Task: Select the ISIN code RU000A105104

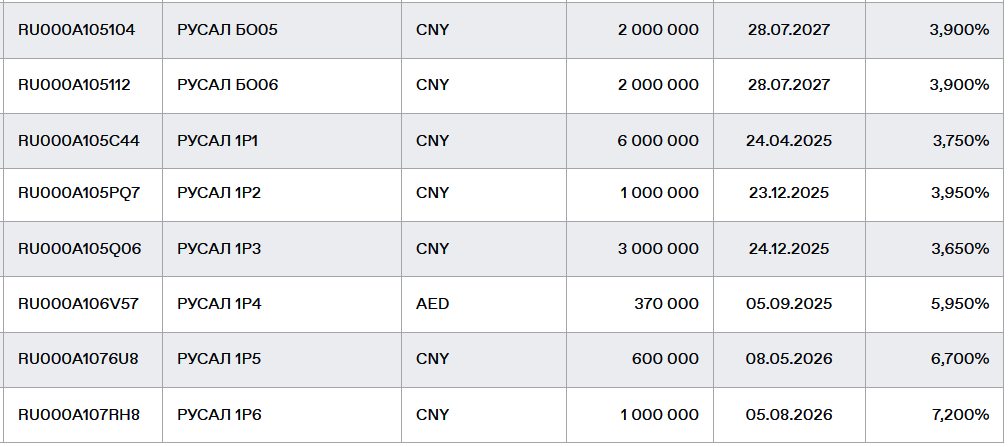Action: (76, 30)
